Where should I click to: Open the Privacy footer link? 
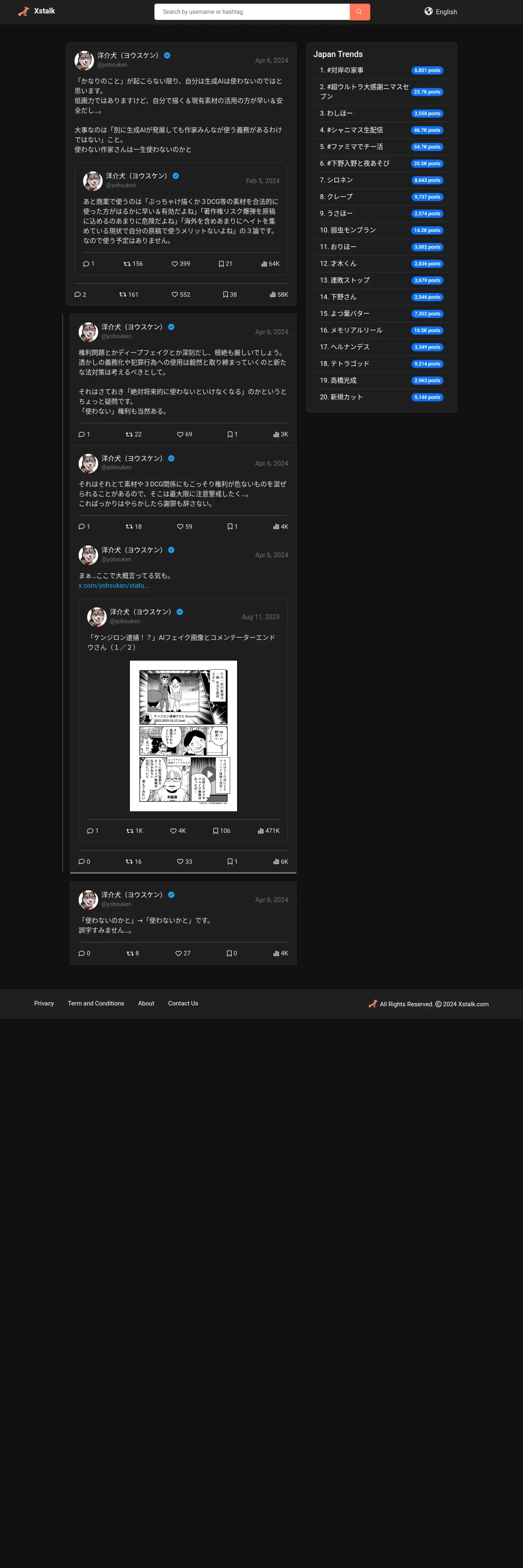click(44, 1003)
